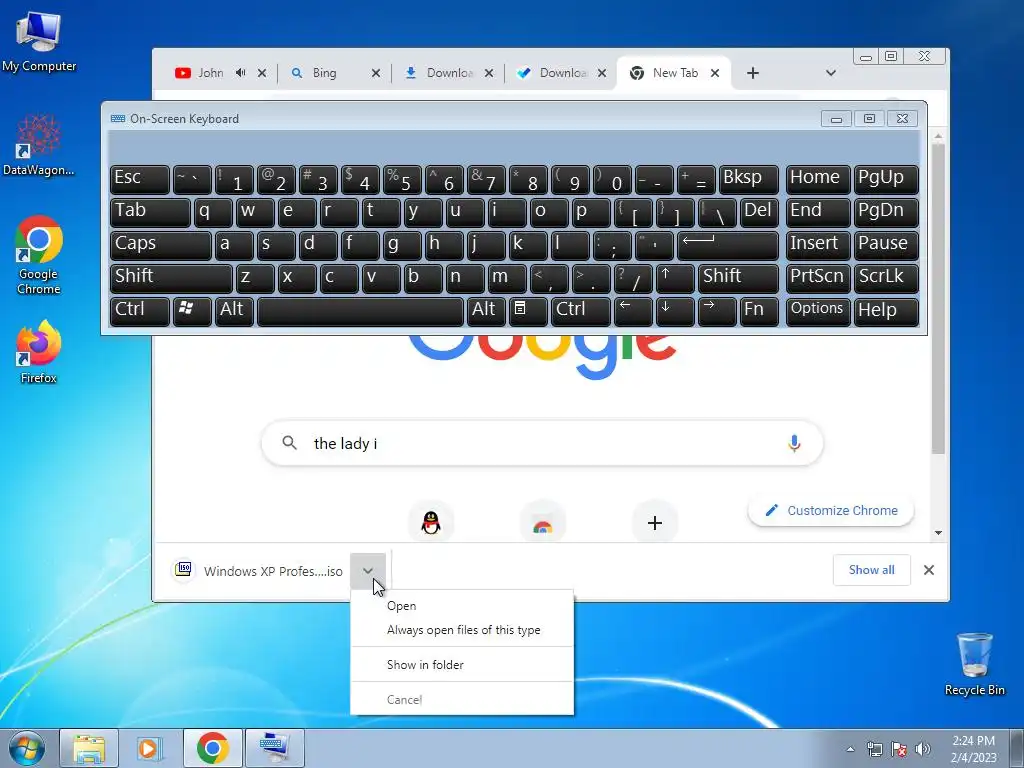Tap the Enter key on the On-Screen Keyboard

(x=728, y=246)
